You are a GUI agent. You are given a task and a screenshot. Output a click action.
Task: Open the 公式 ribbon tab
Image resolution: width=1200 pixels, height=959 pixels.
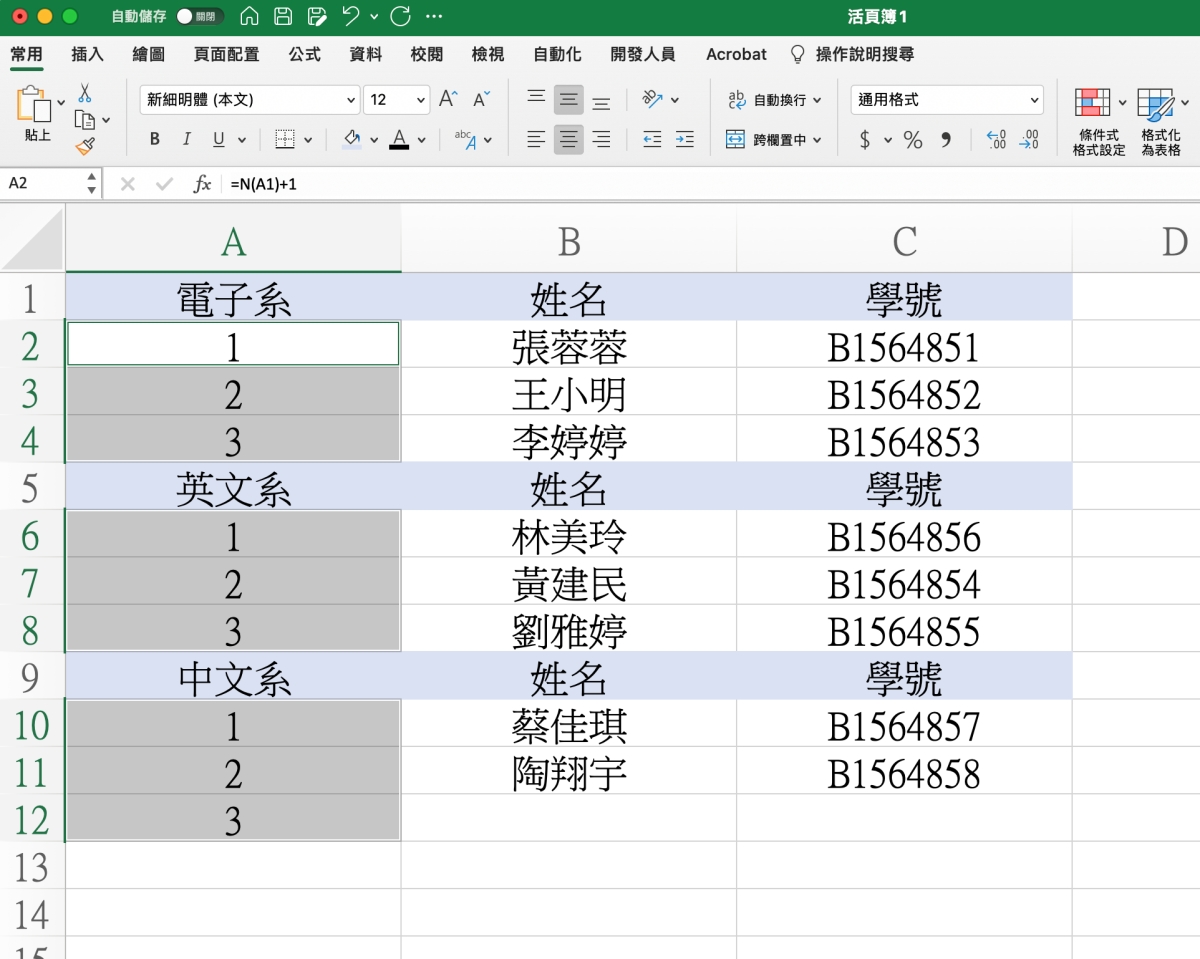point(304,54)
